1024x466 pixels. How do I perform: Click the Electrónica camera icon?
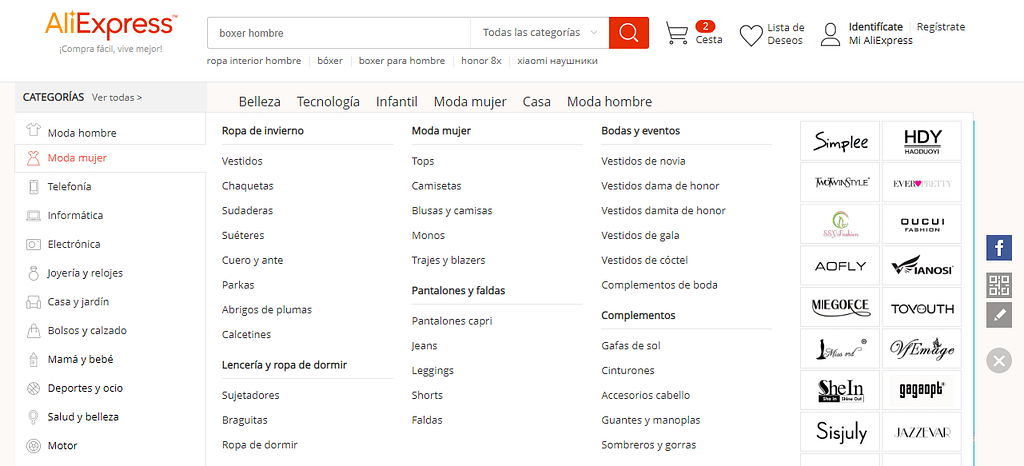click(33, 244)
